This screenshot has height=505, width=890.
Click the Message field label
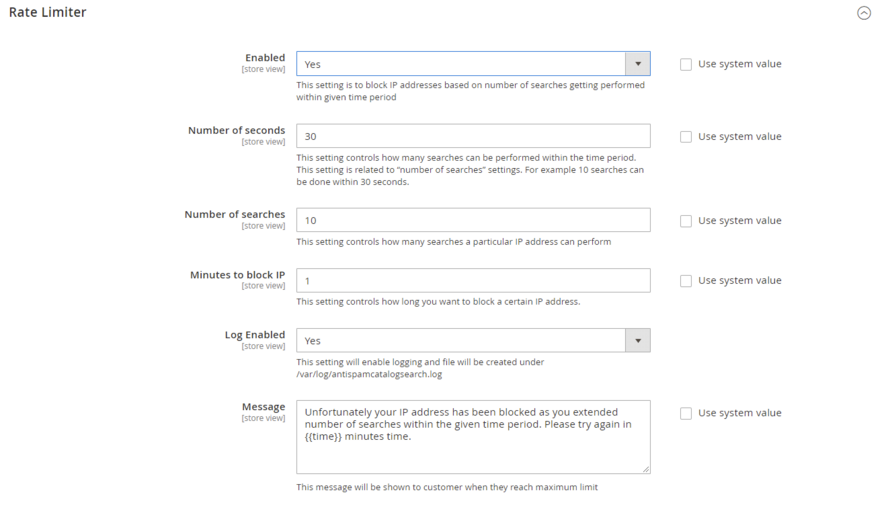(263, 407)
